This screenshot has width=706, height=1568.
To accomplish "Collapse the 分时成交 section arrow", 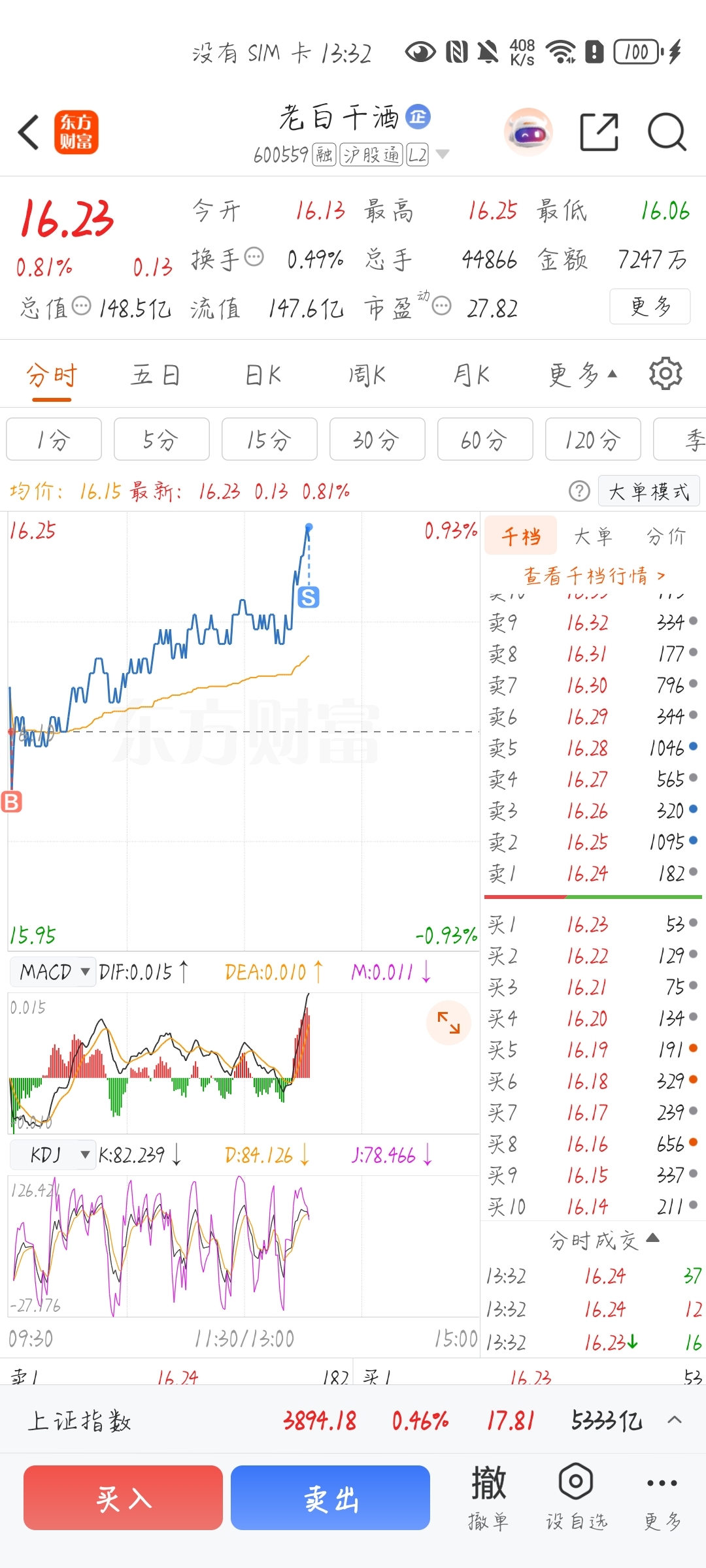I will point(652,1238).
